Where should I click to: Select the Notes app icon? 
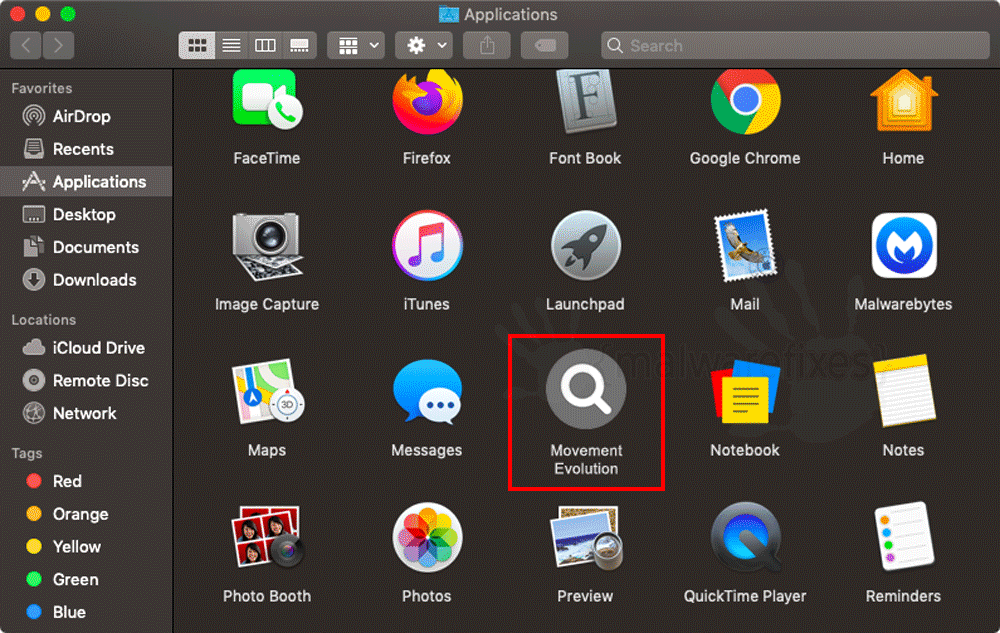pos(904,390)
